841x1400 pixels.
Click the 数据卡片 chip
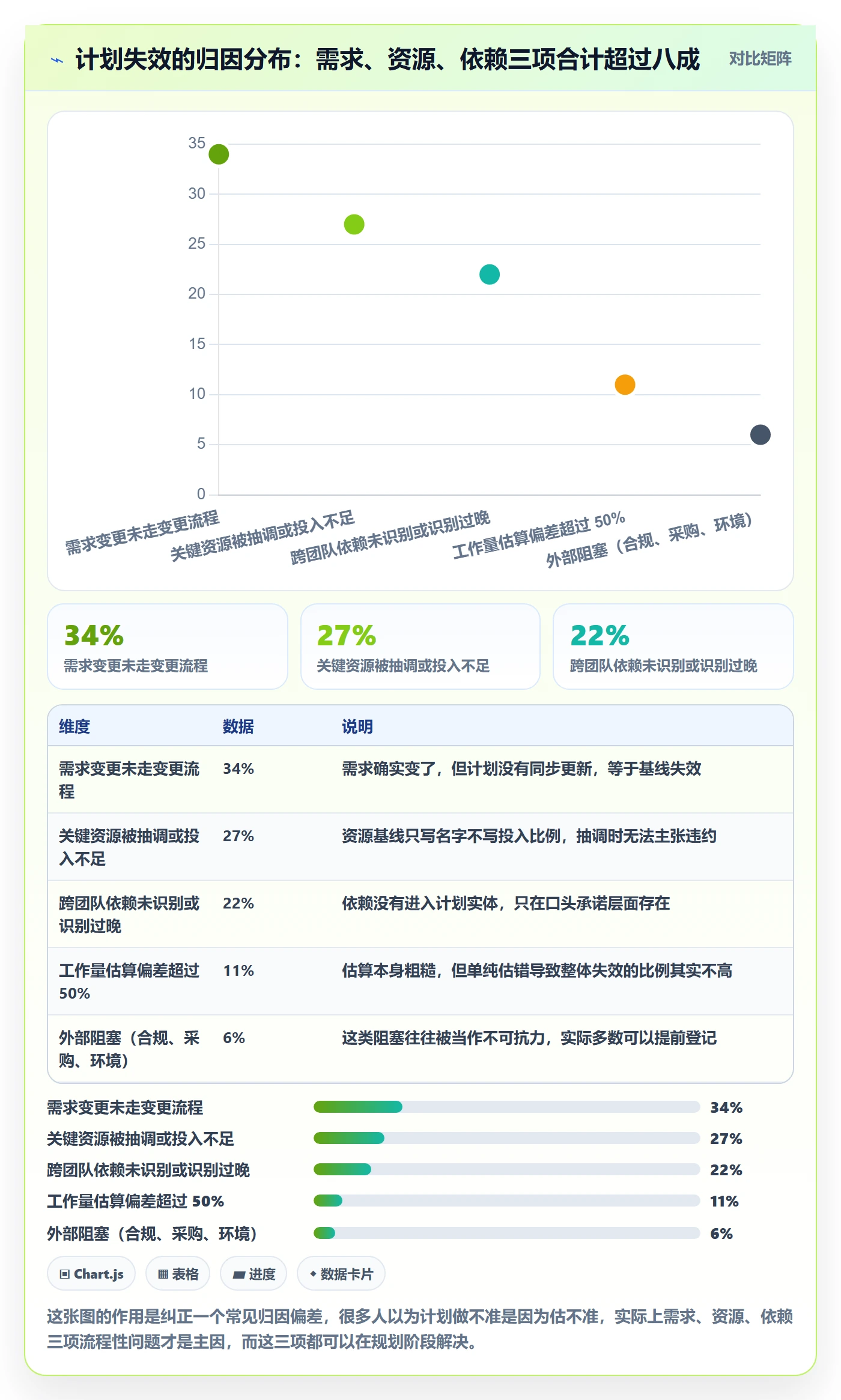pyautogui.click(x=341, y=1274)
